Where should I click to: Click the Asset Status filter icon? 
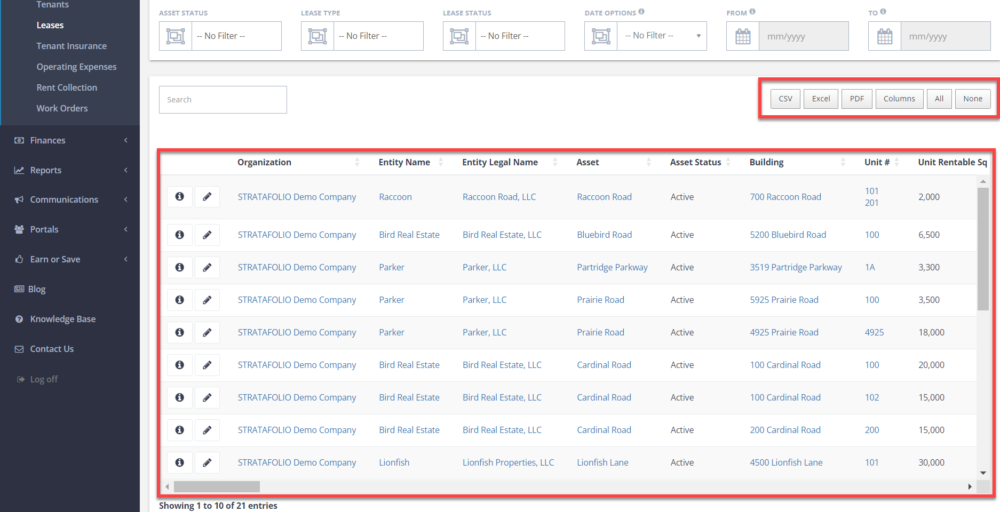tap(175, 36)
